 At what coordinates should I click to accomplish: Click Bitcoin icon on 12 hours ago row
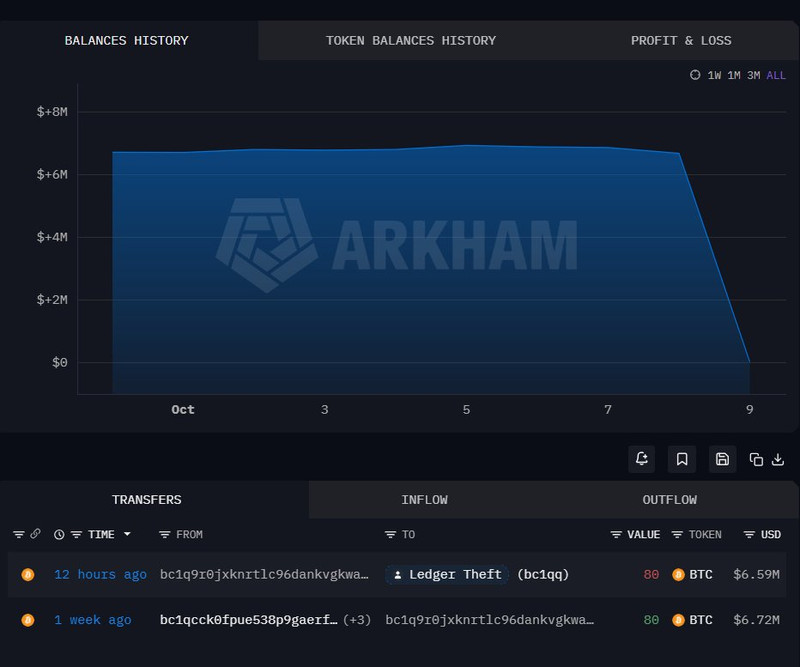tap(28, 575)
